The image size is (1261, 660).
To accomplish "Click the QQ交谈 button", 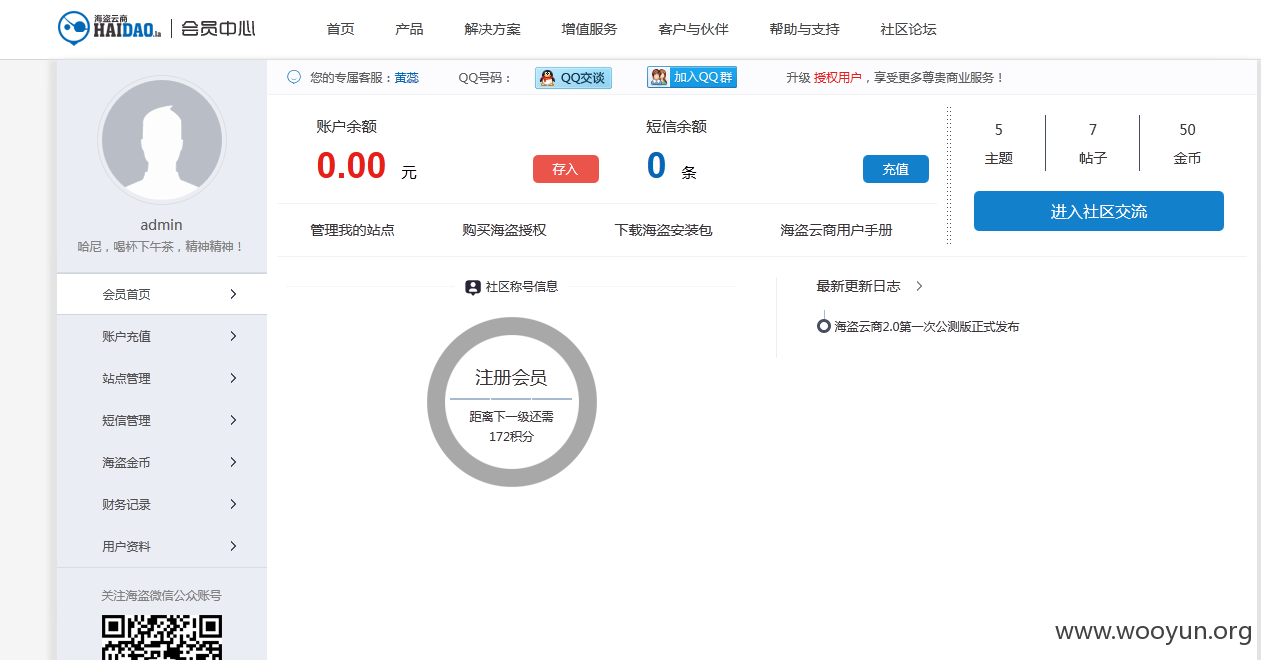I will click(x=574, y=77).
